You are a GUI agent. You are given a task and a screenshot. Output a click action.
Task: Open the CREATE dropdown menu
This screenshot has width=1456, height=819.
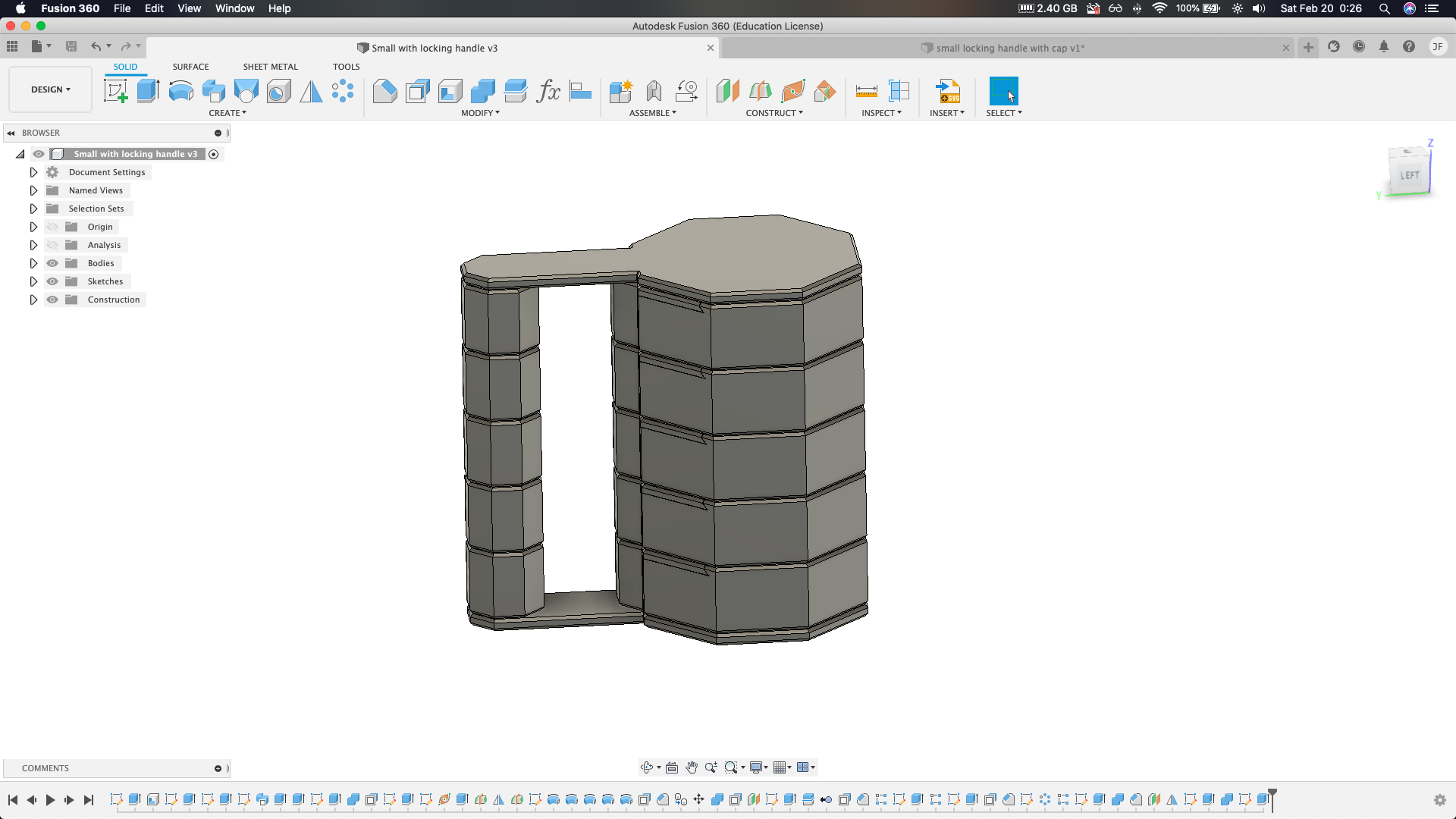pos(227,113)
